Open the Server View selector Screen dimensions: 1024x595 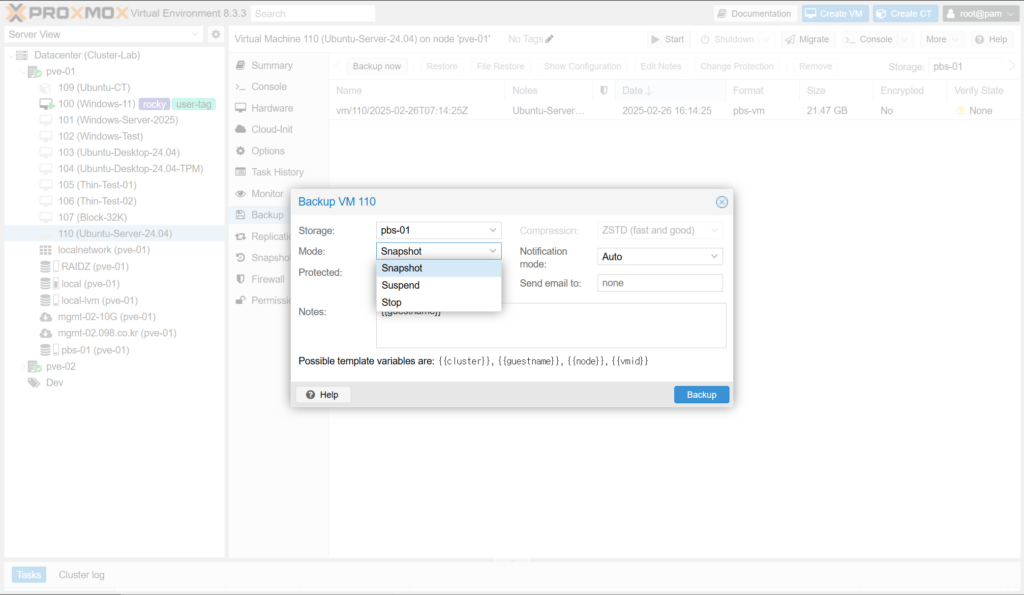tap(103, 34)
